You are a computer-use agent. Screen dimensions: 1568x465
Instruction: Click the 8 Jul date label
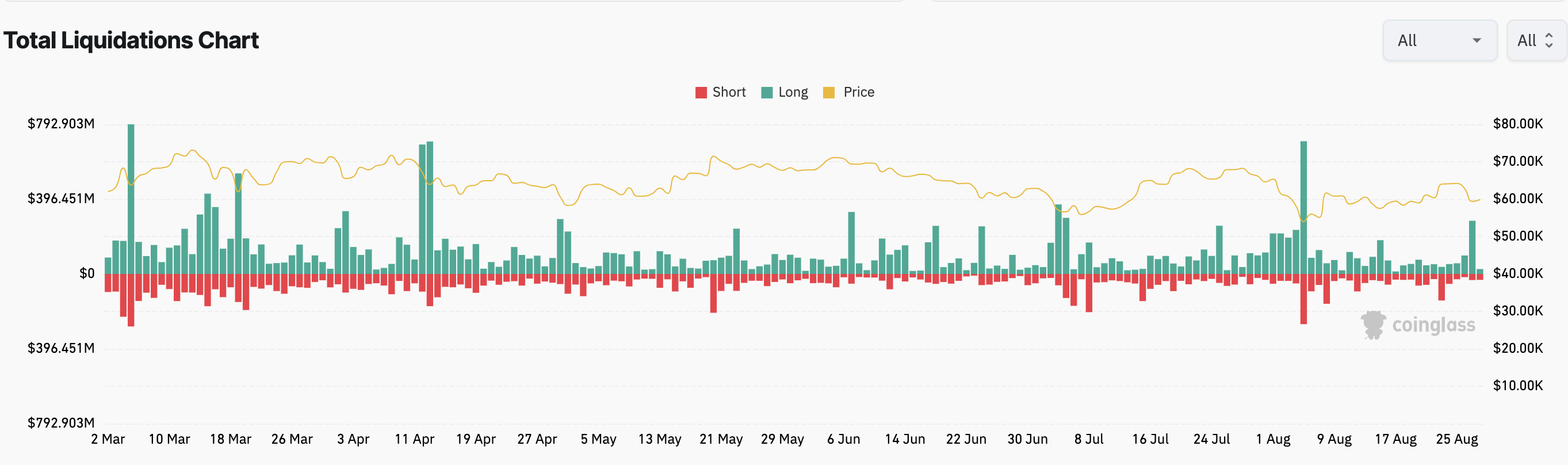(x=1088, y=439)
